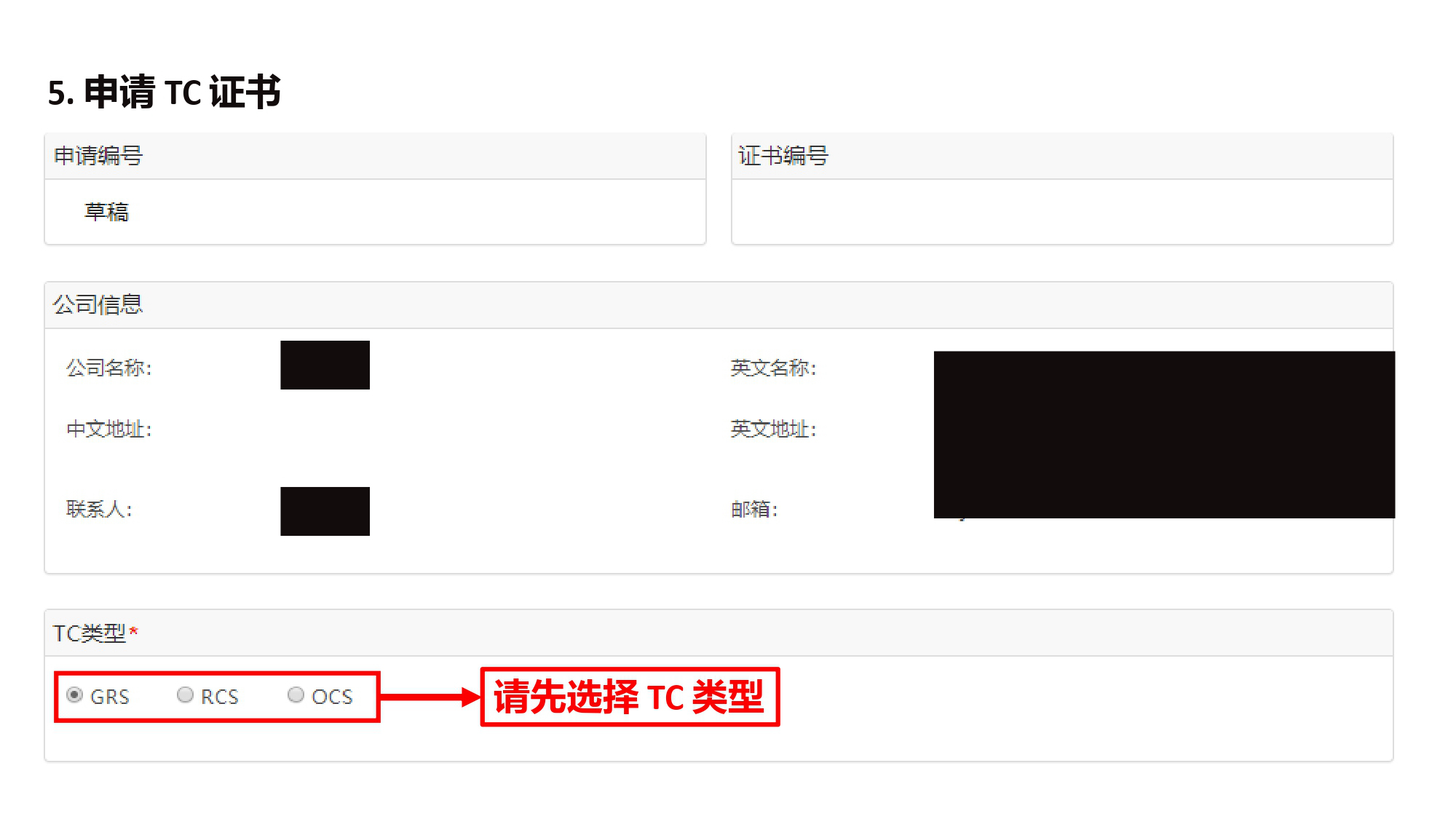Image resolution: width=1456 pixels, height=819 pixels.
Task: Click the empty 证书编号 value area
Action: (x=1062, y=212)
